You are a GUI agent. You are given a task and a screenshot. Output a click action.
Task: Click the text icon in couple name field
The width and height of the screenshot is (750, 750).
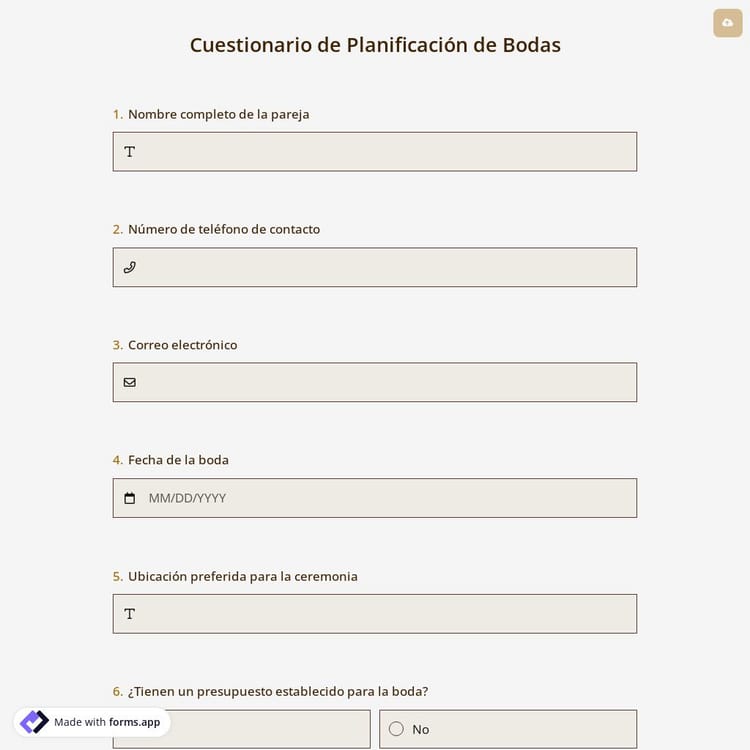point(129,152)
